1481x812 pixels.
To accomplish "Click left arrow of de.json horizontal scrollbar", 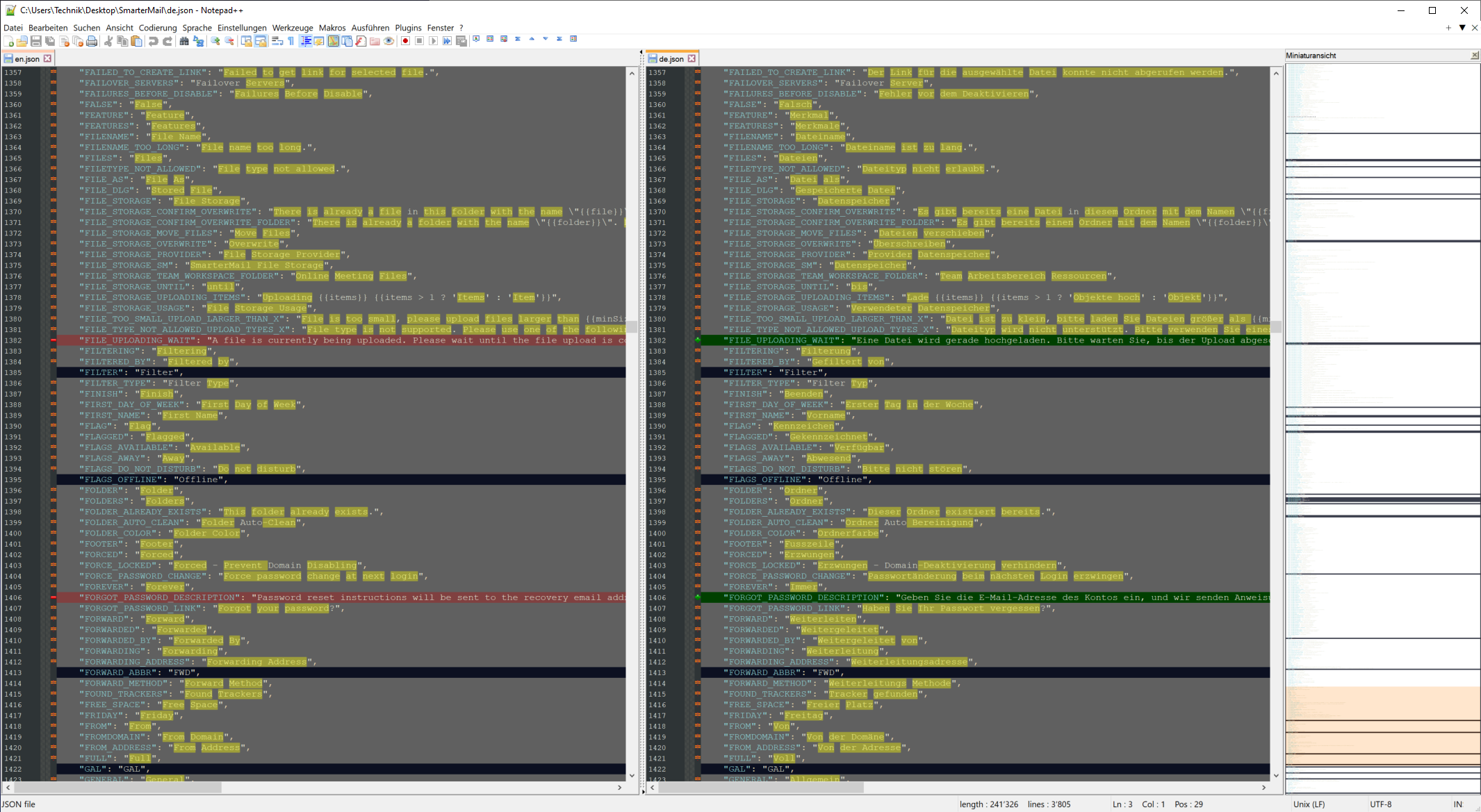I will click(x=653, y=788).
